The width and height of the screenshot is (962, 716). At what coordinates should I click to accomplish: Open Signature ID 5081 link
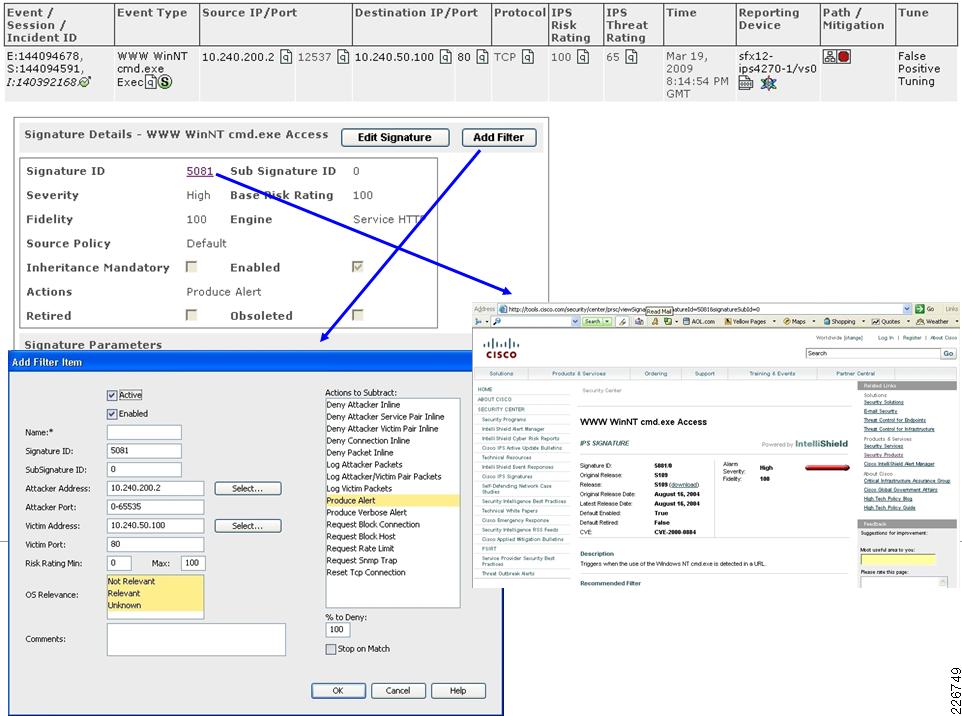pos(199,171)
